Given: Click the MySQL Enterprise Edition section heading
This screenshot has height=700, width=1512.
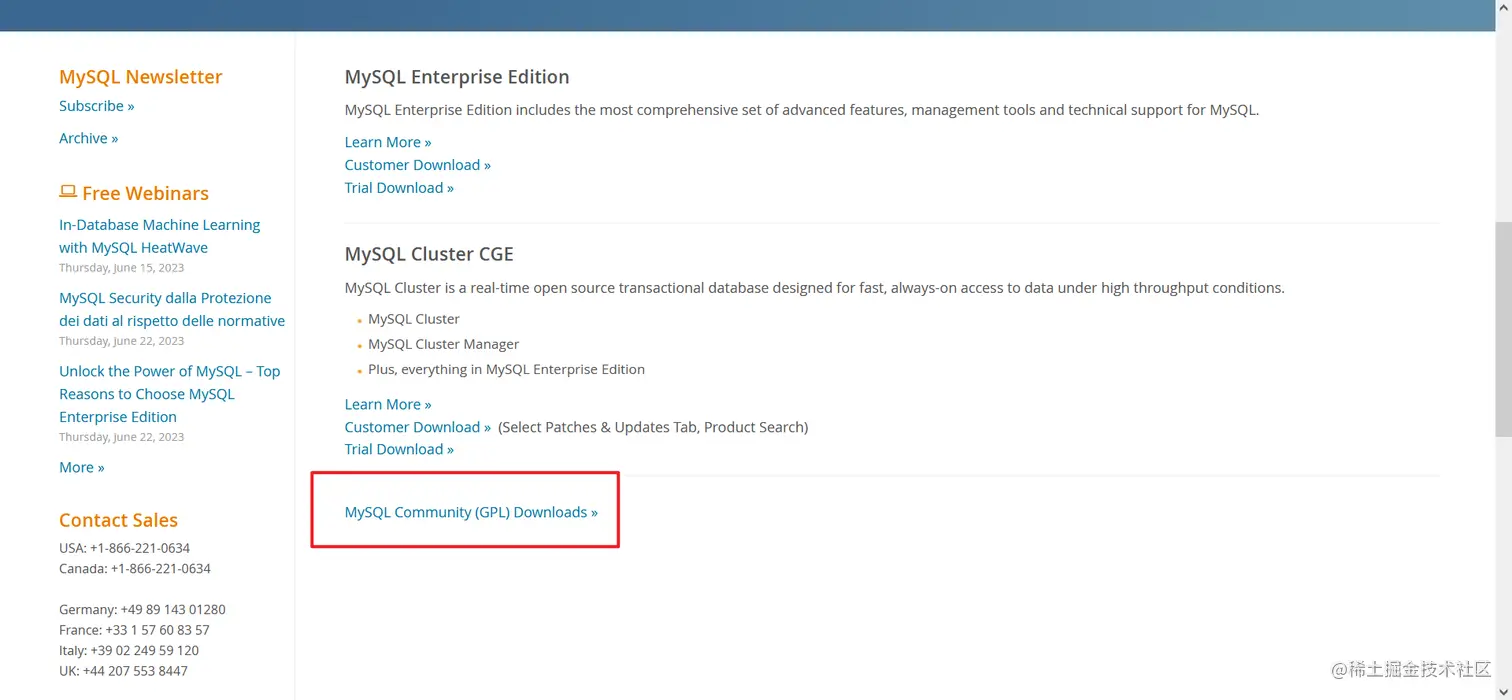Looking at the screenshot, I should point(457,77).
